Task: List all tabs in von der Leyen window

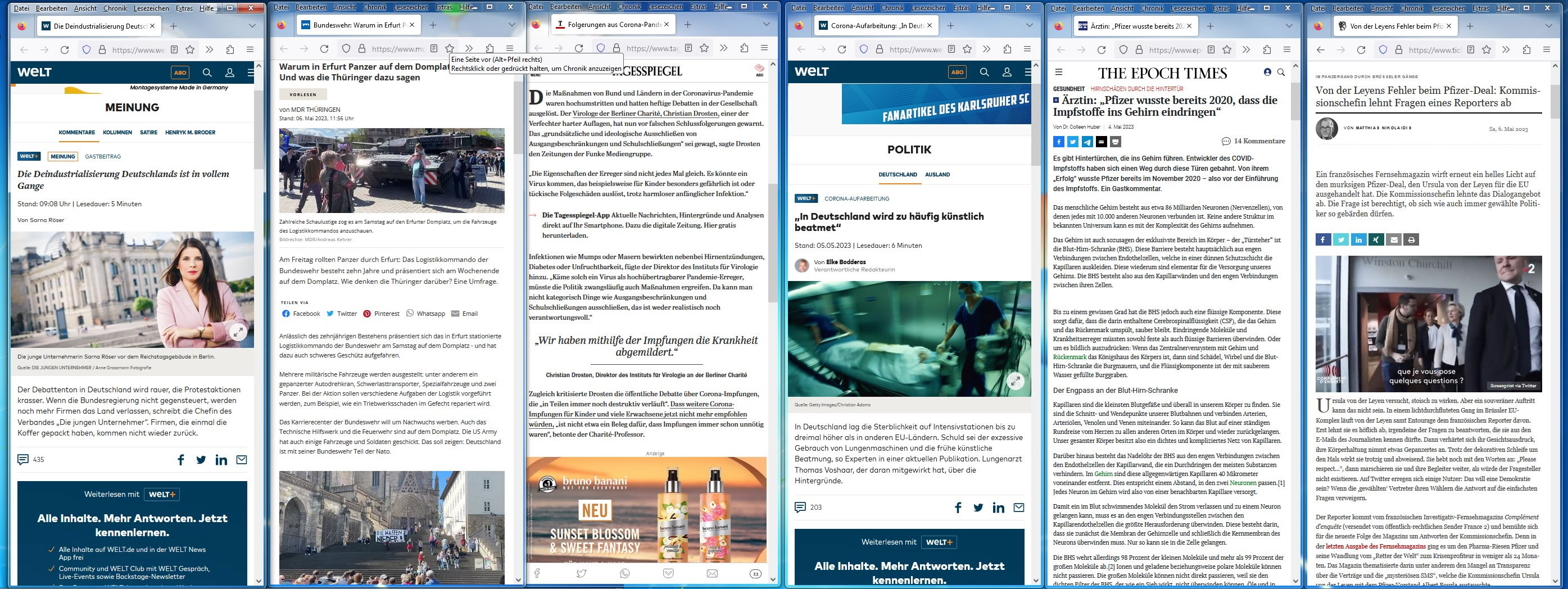Action: (x=1549, y=26)
